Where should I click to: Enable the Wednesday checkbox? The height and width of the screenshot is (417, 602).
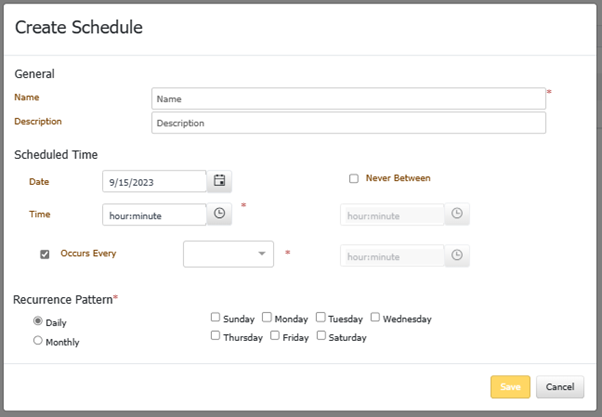point(375,318)
